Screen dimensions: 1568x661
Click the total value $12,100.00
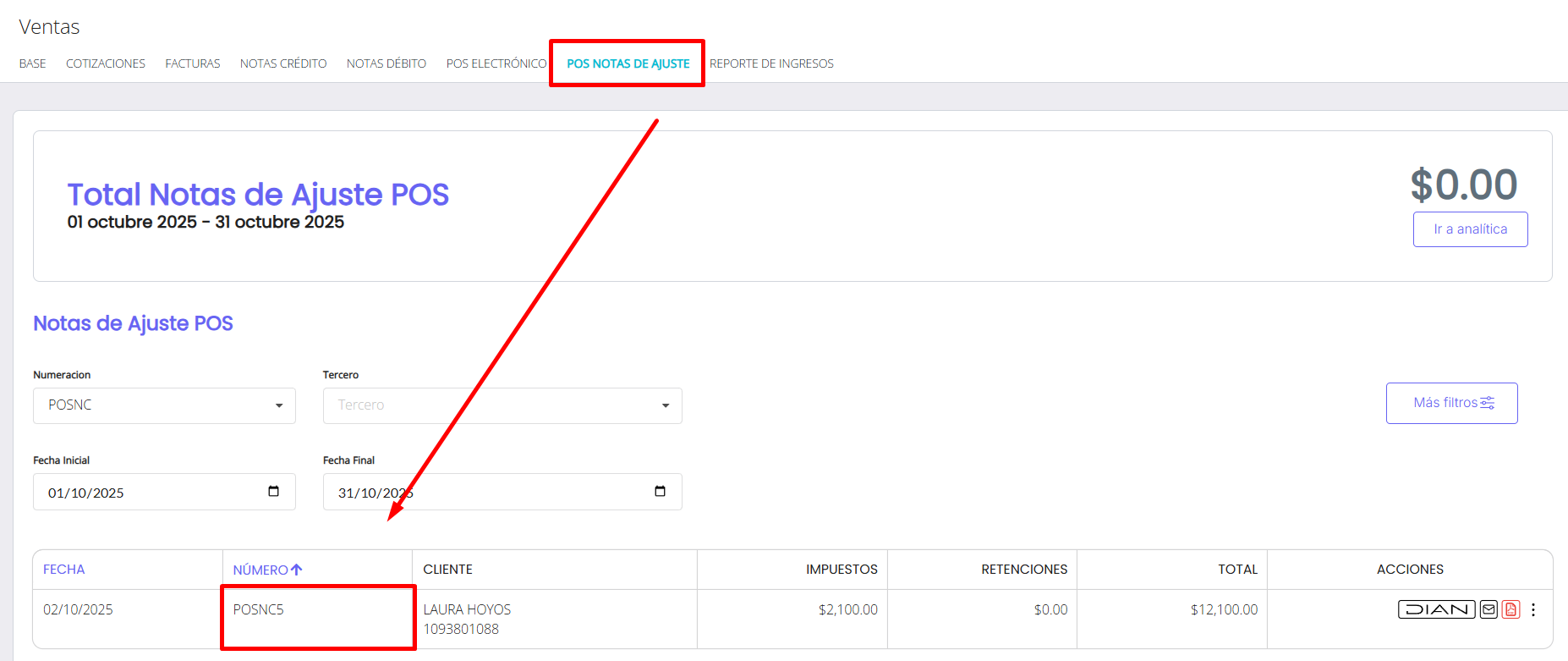click(x=1224, y=609)
